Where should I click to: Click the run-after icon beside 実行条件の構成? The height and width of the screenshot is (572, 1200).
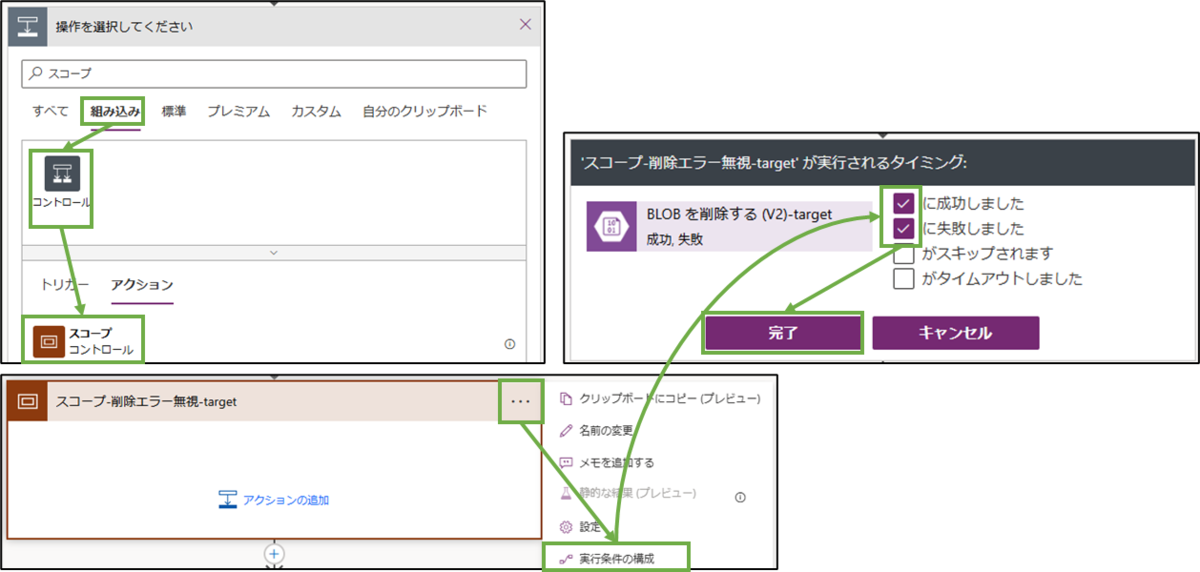click(x=566, y=558)
